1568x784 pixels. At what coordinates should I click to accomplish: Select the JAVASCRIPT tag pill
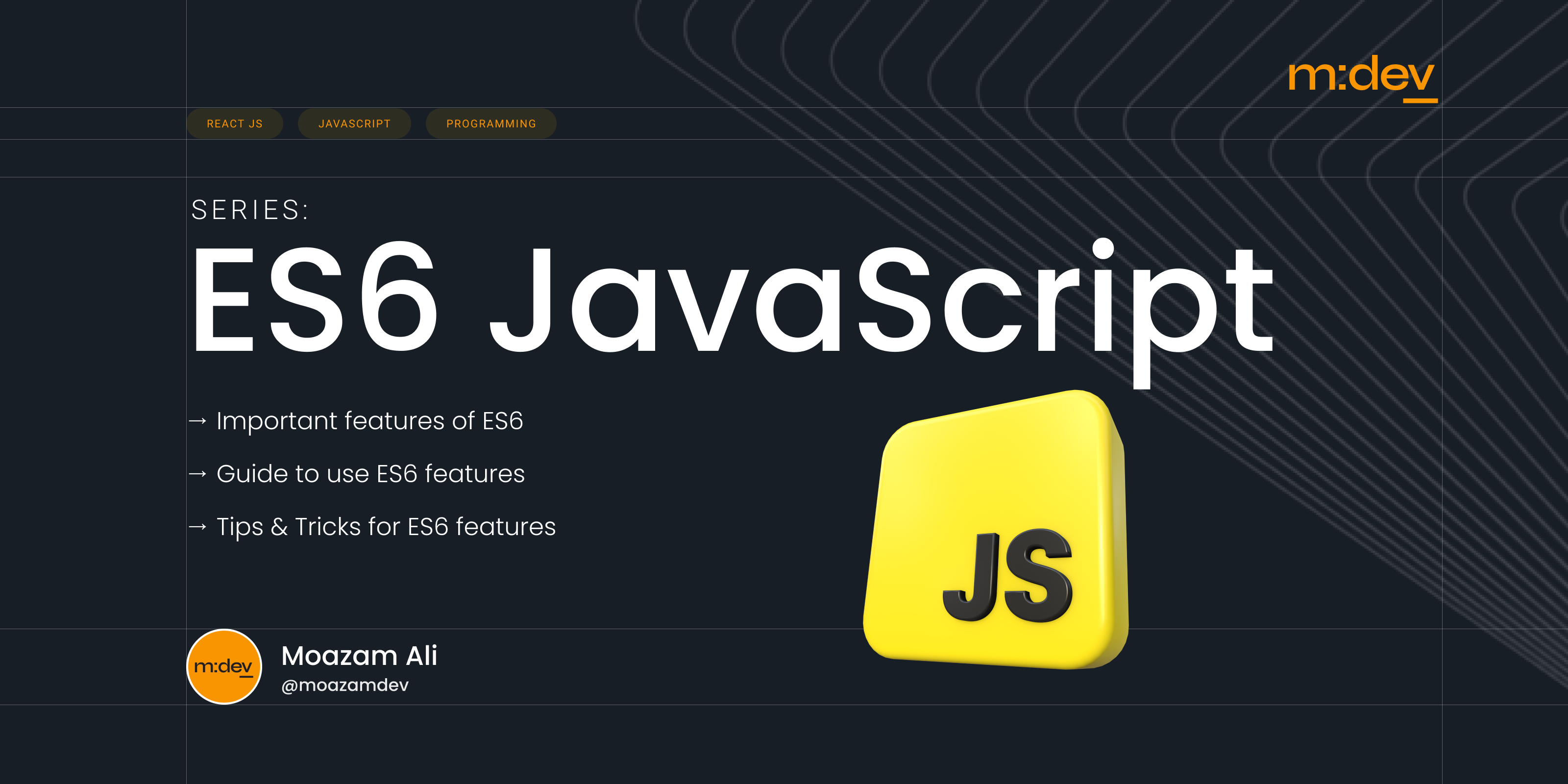pos(354,123)
